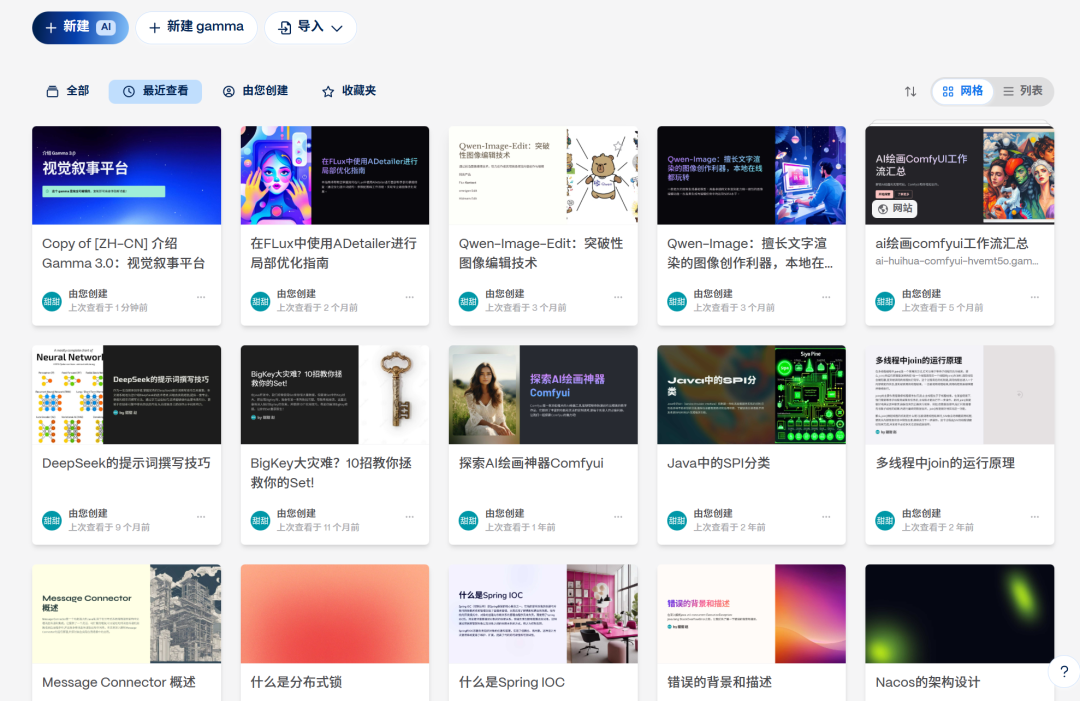Click title 什么是Spring IOC
This screenshot has width=1080, height=701.
click(512, 682)
